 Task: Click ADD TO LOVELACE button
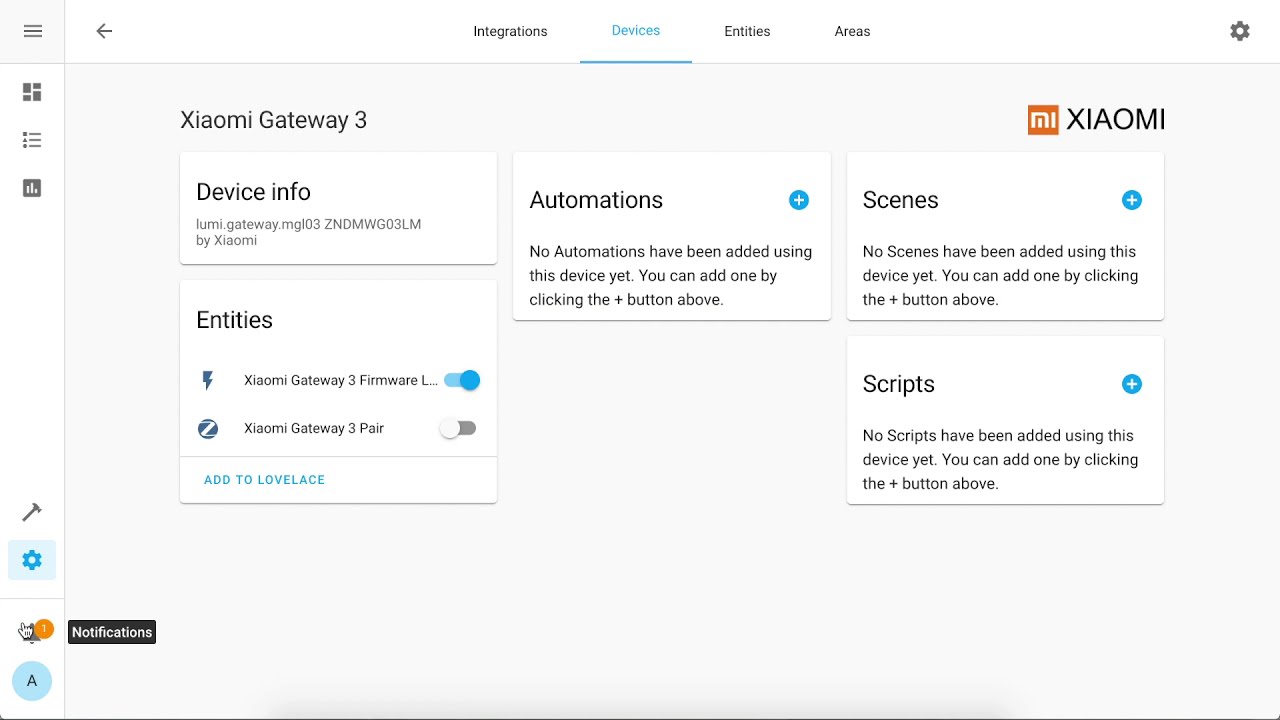coord(265,480)
